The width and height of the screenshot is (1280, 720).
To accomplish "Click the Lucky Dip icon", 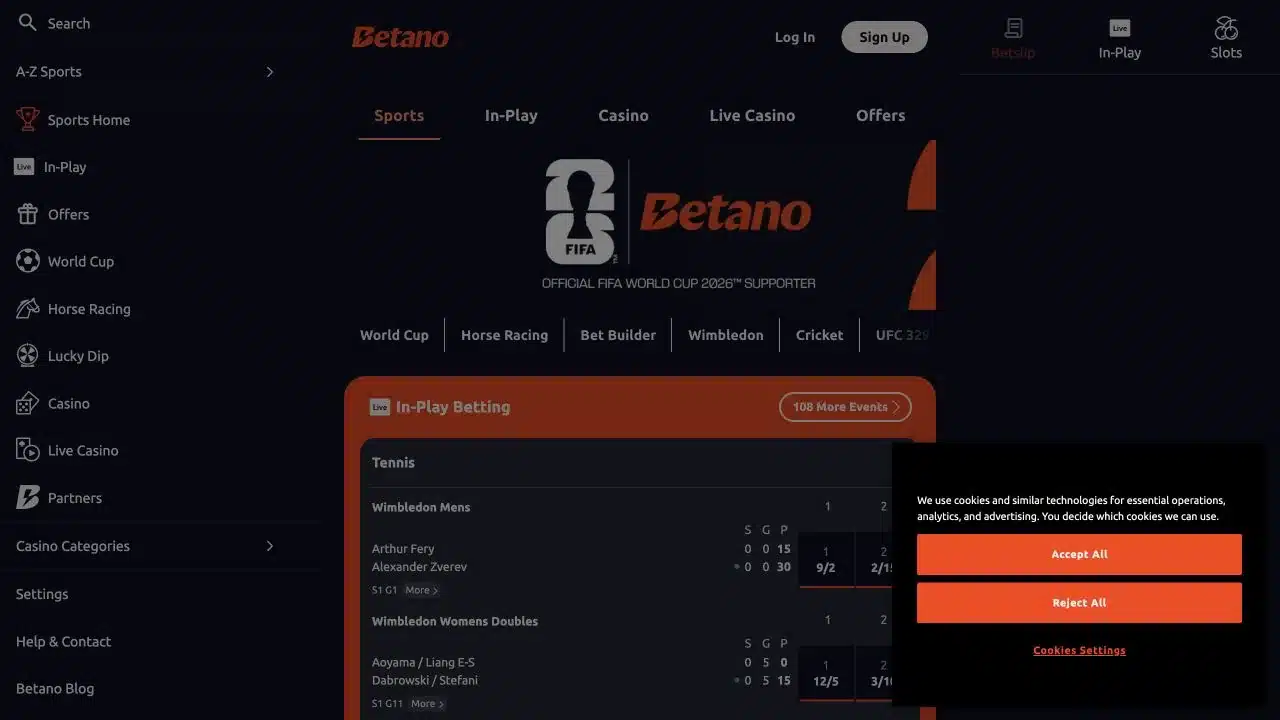I will (28, 356).
